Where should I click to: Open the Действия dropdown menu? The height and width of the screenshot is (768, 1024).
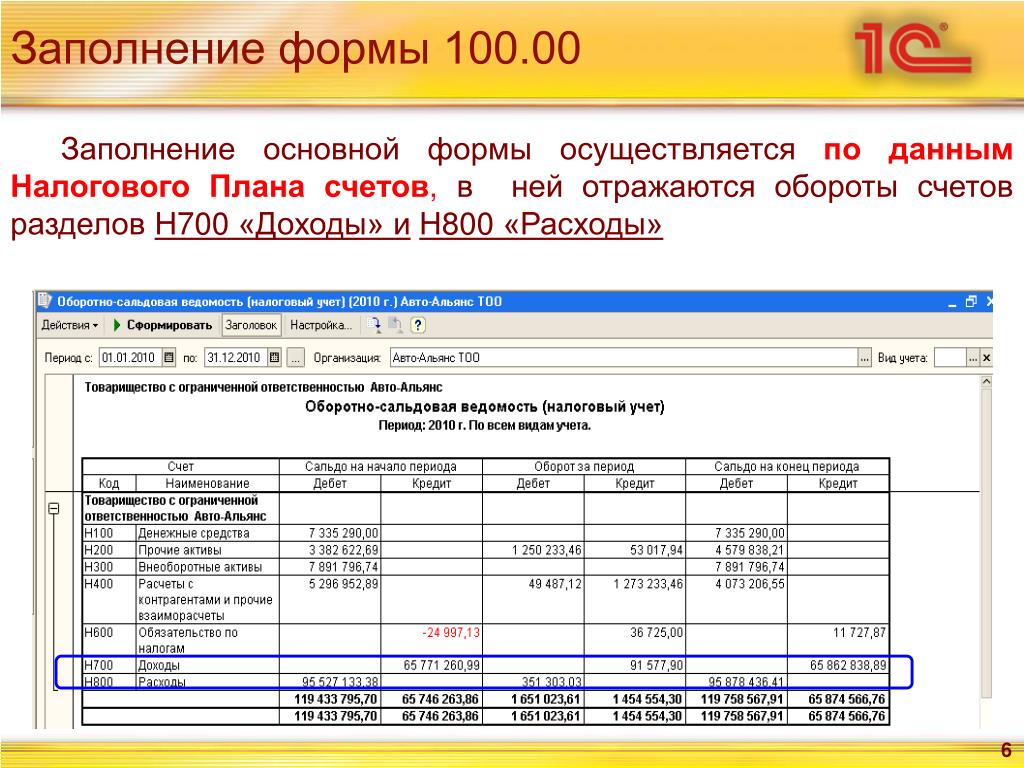pos(69,325)
